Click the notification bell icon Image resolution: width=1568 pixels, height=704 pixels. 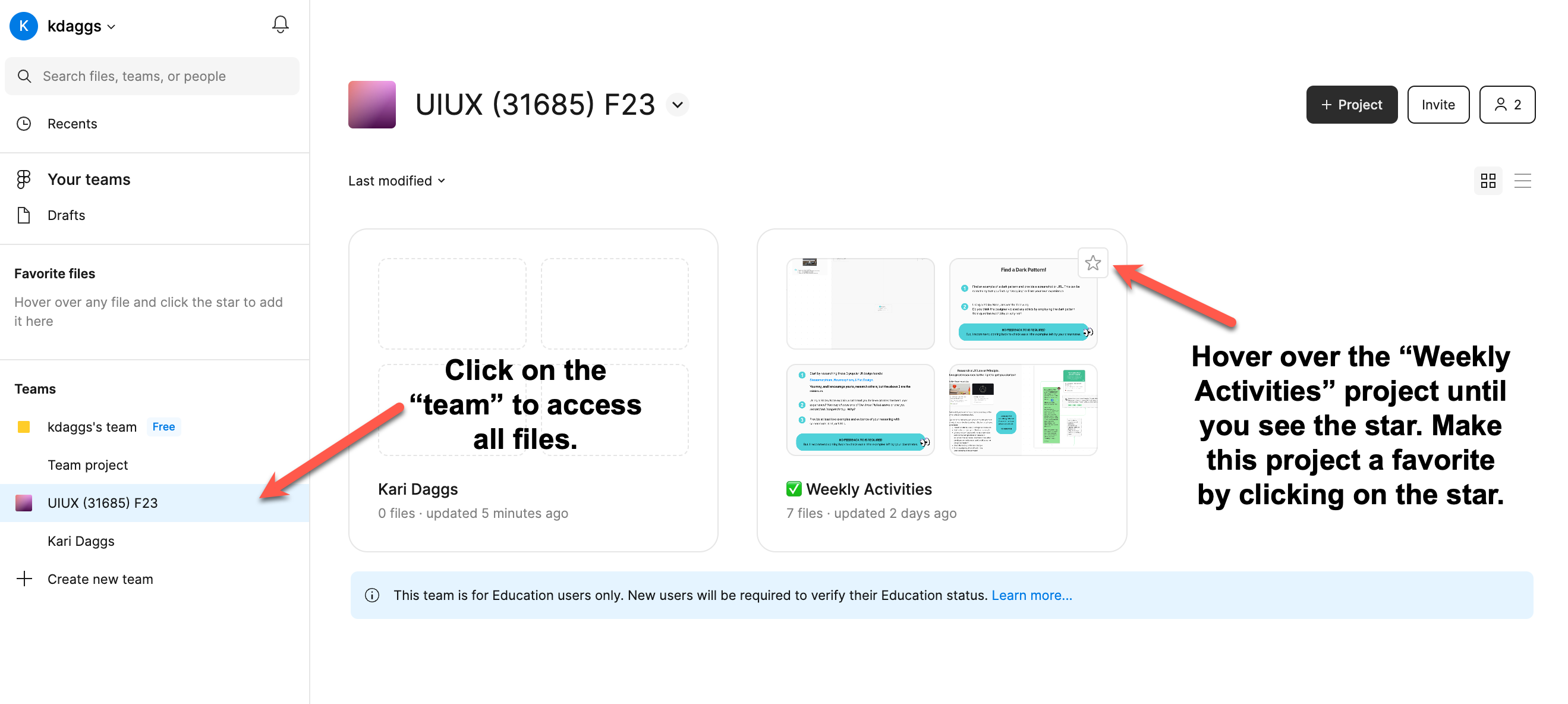pyautogui.click(x=280, y=27)
